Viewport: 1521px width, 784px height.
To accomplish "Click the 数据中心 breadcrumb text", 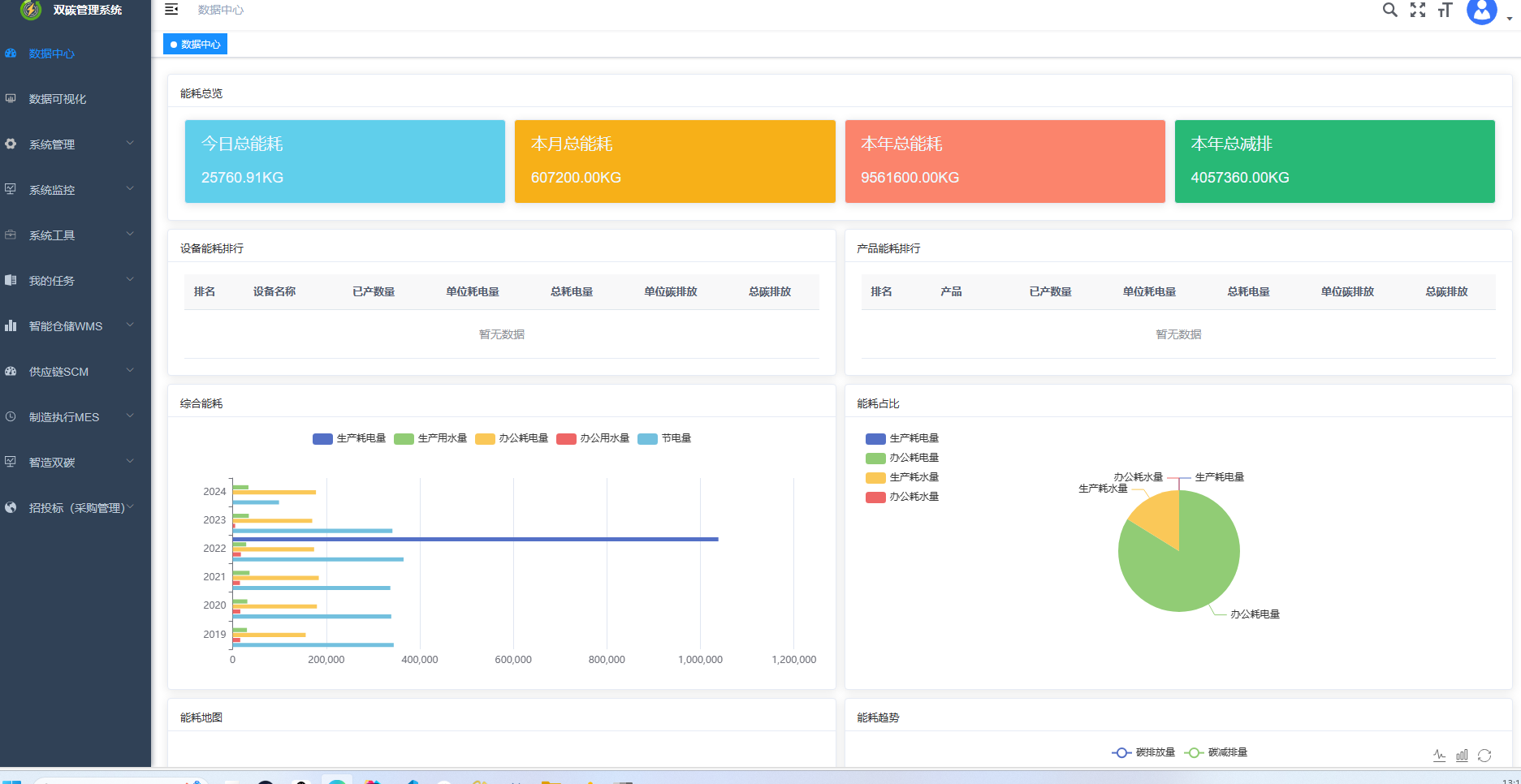I will [x=221, y=10].
